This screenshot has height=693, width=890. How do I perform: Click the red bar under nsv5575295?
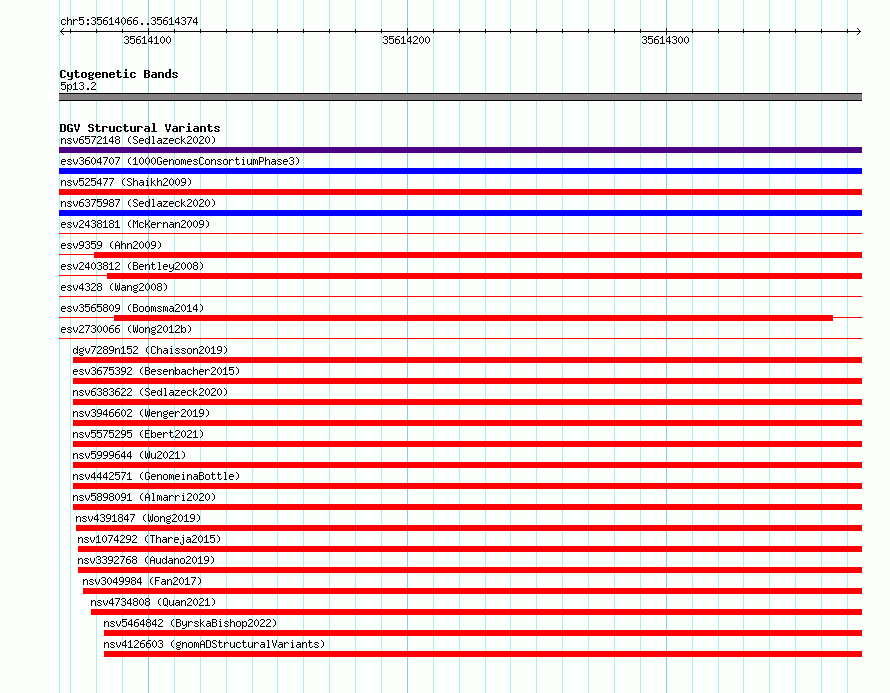pos(467,444)
